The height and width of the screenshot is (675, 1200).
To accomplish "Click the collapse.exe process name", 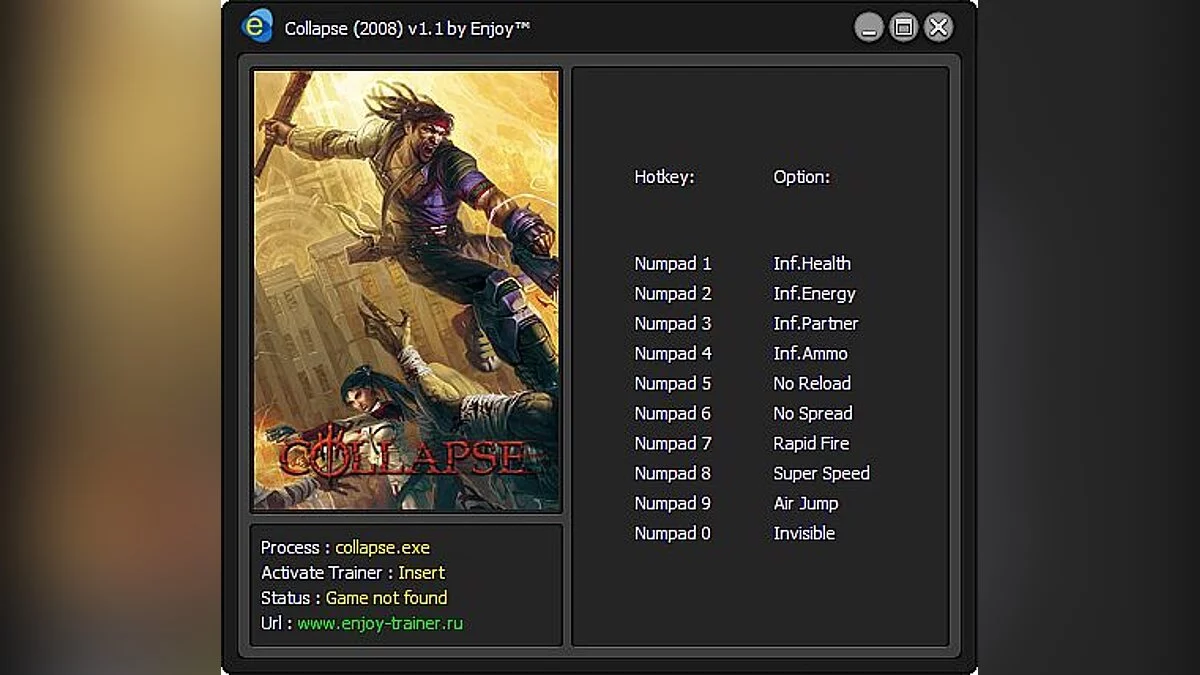I will (x=383, y=547).
